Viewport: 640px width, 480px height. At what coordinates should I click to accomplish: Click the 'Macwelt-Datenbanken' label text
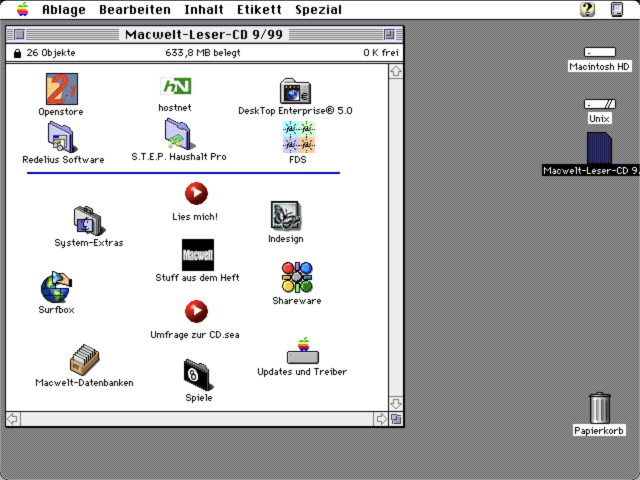pyautogui.click(x=84, y=383)
